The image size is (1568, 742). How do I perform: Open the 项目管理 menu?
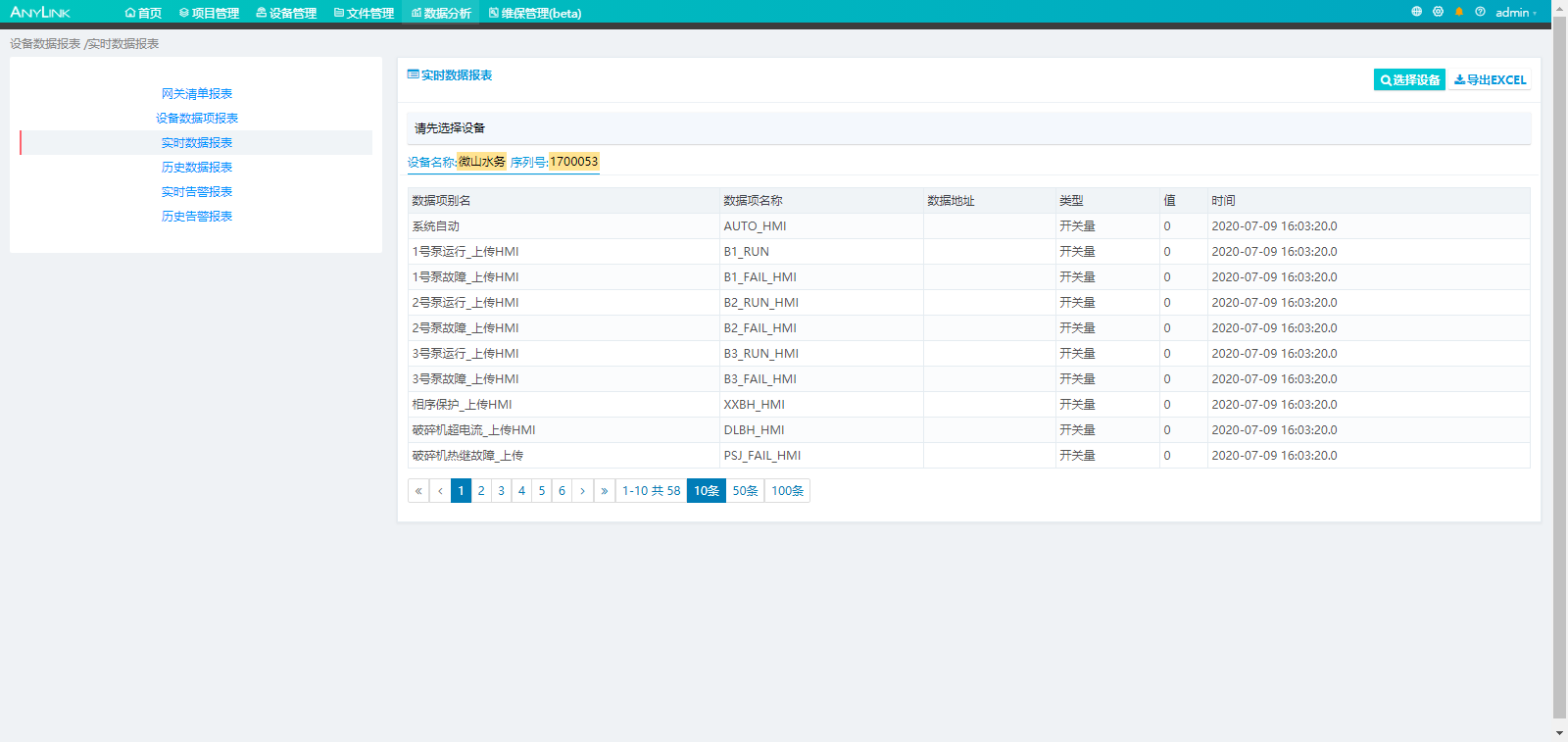(209, 13)
